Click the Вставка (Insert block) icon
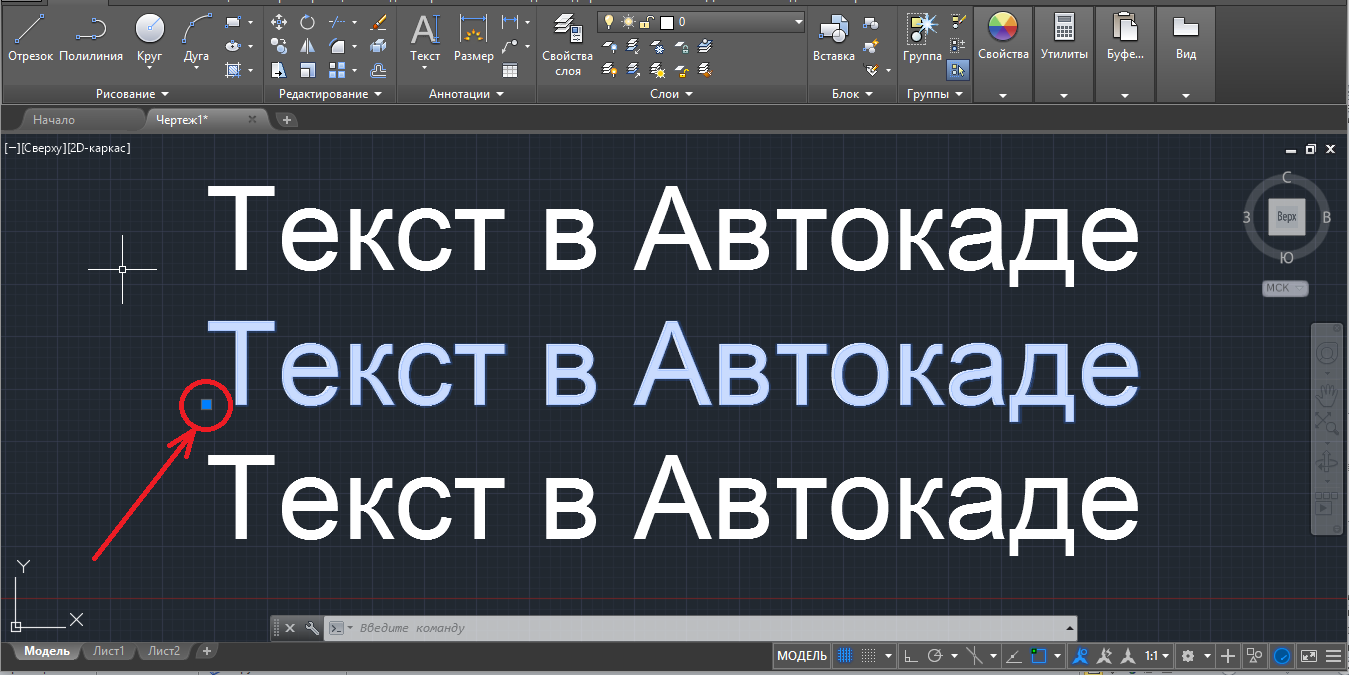1349x675 pixels. (833, 38)
